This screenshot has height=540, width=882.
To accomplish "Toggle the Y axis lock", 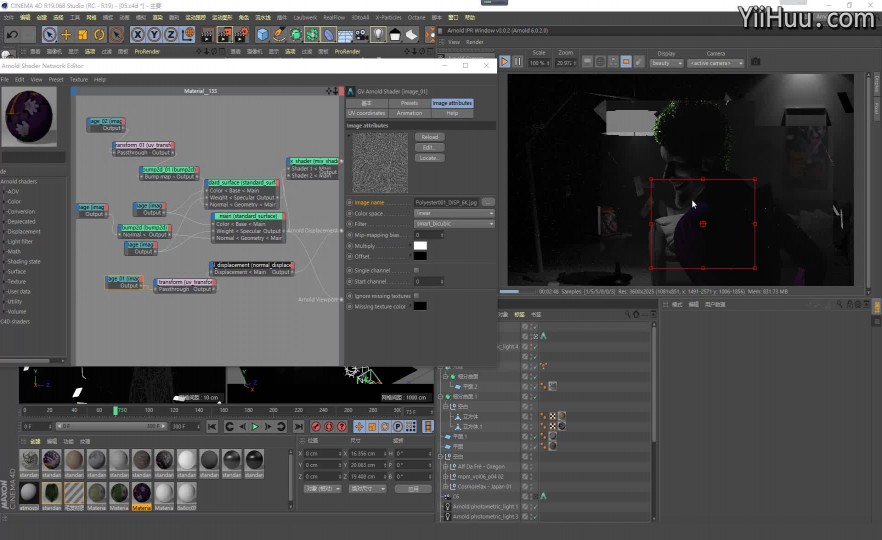I will [x=154, y=35].
